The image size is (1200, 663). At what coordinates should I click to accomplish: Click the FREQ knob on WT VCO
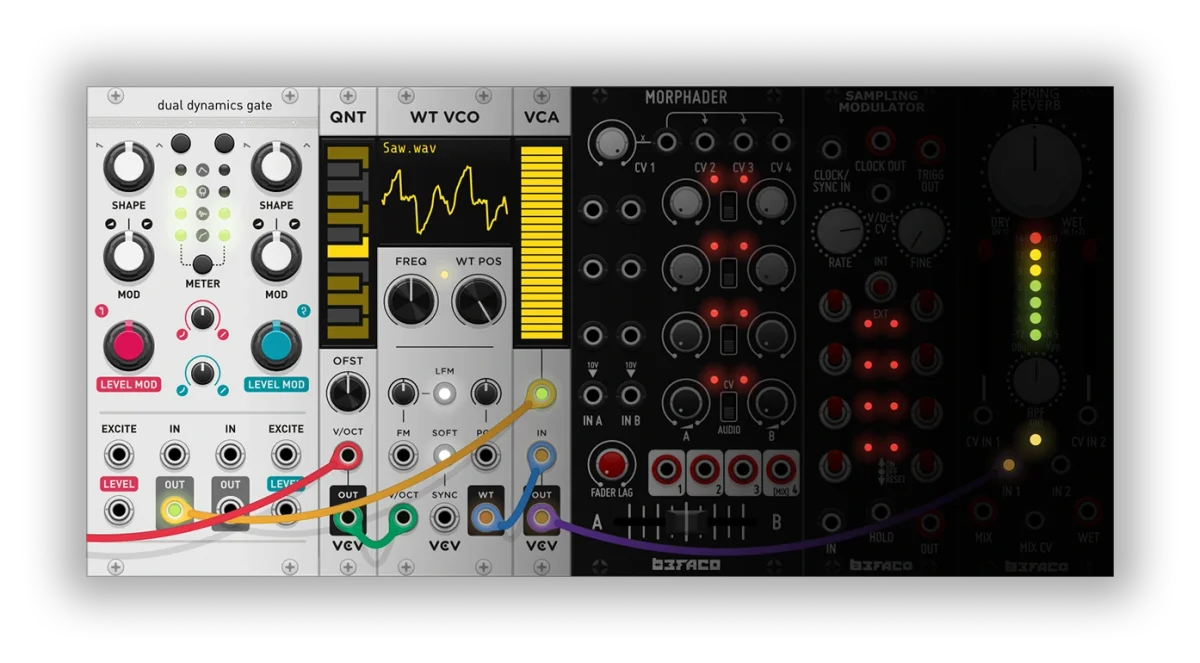411,301
